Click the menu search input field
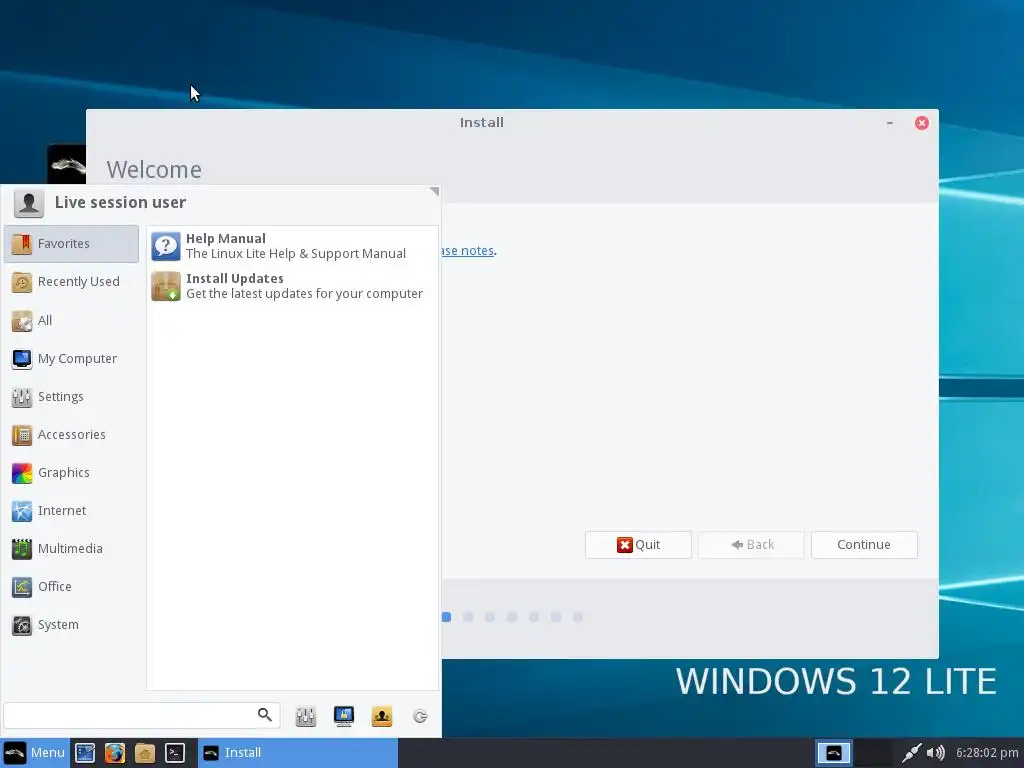This screenshot has height=768, width=1024. 142,715
